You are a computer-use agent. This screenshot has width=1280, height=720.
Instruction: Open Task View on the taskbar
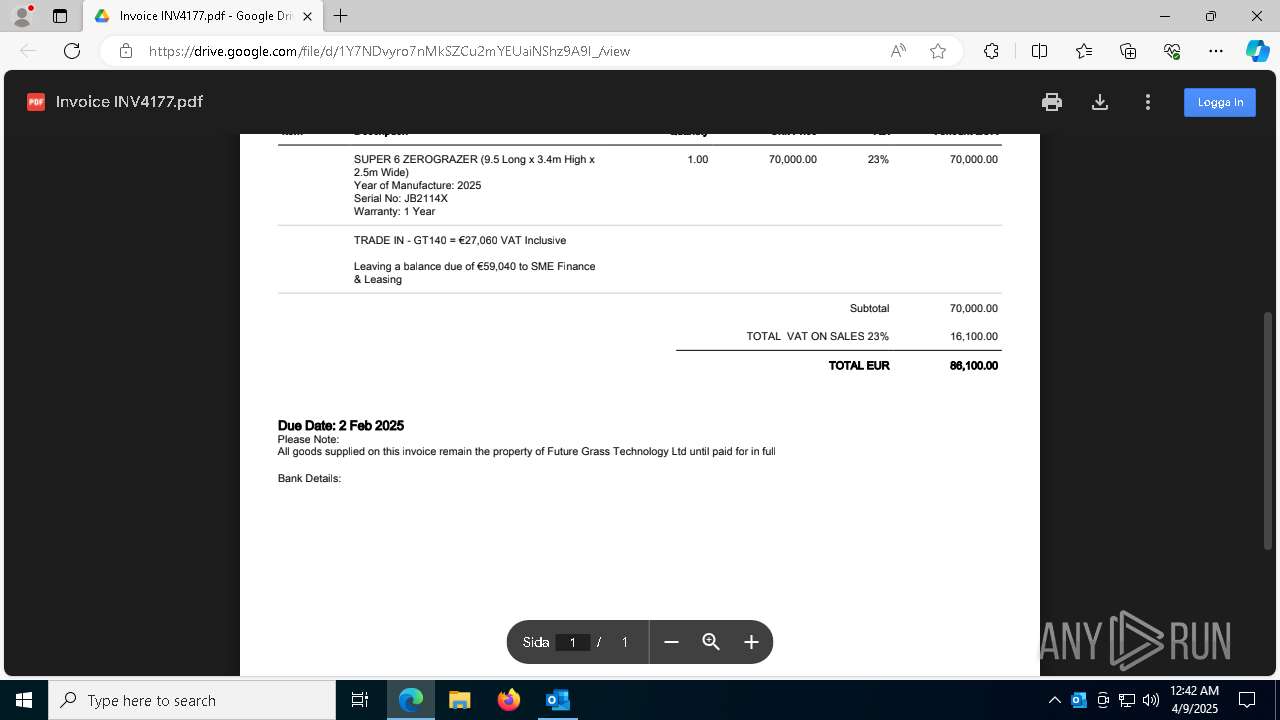360,700
